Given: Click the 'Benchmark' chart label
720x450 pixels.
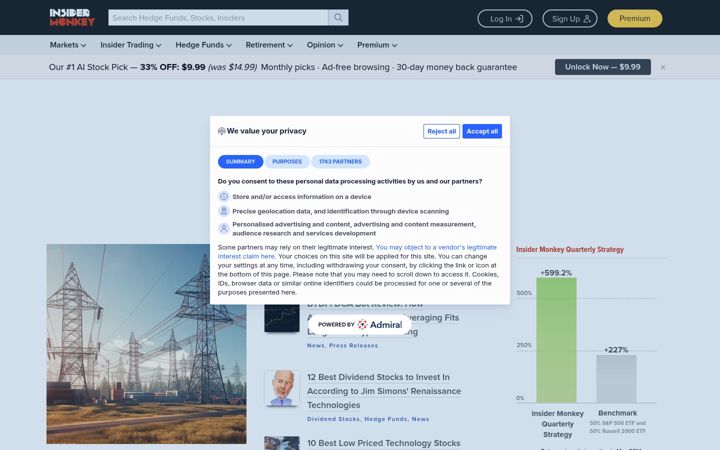Looking at the screenshot, I should pos(617,413).
